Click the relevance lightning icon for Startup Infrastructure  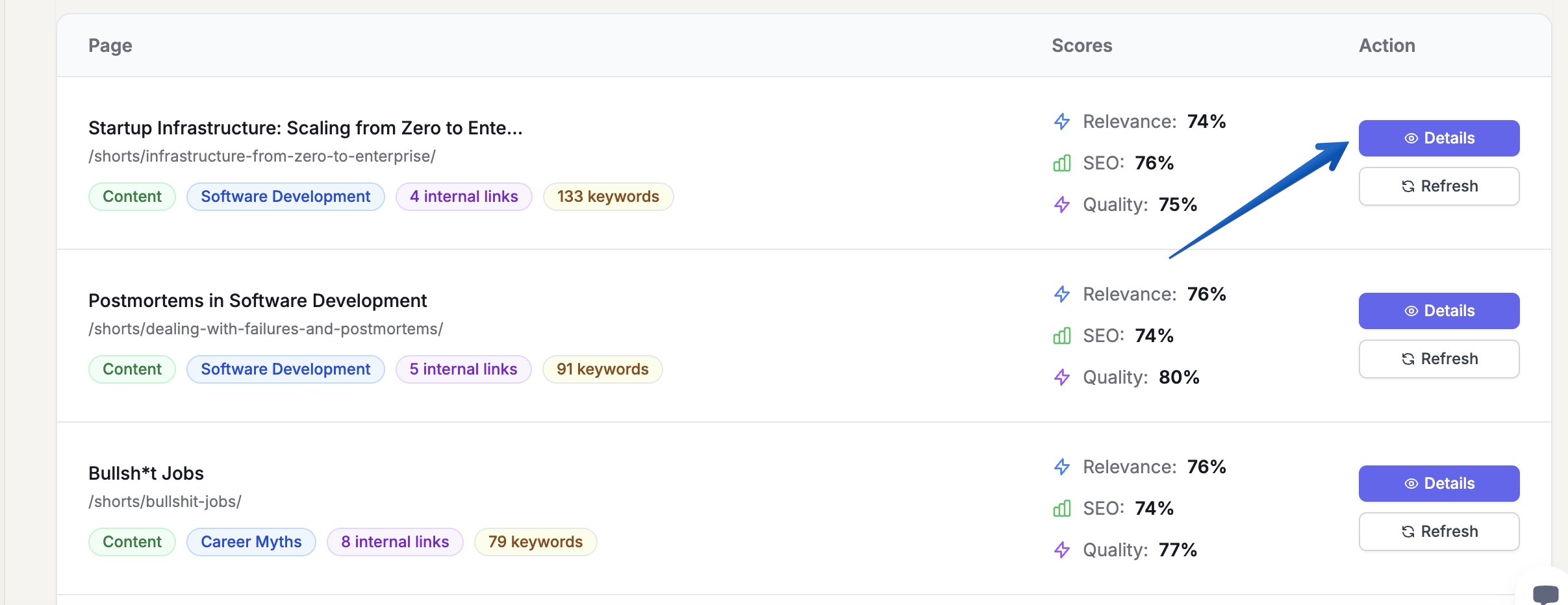tap(1061, 121)
